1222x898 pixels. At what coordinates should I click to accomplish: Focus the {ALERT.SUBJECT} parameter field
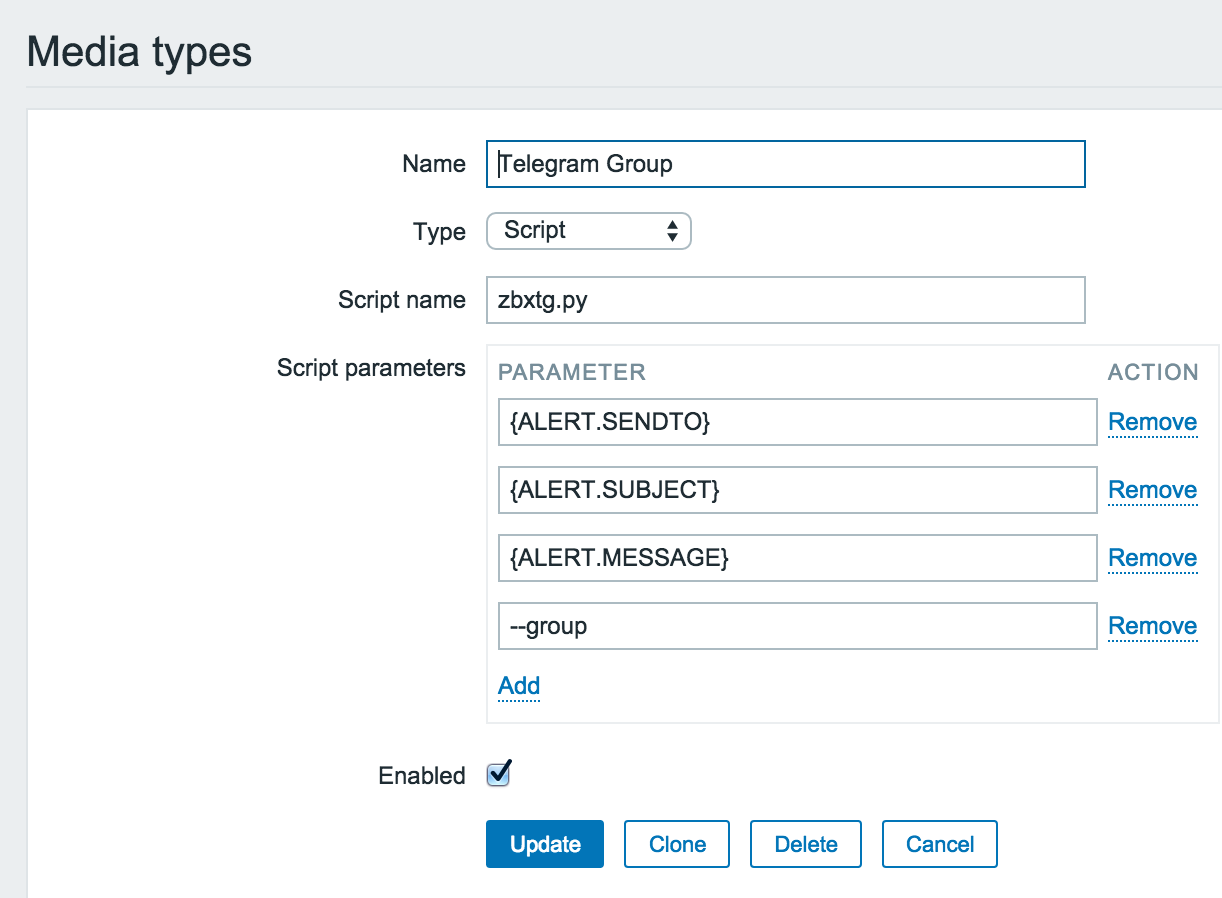(x=797, y=490)
